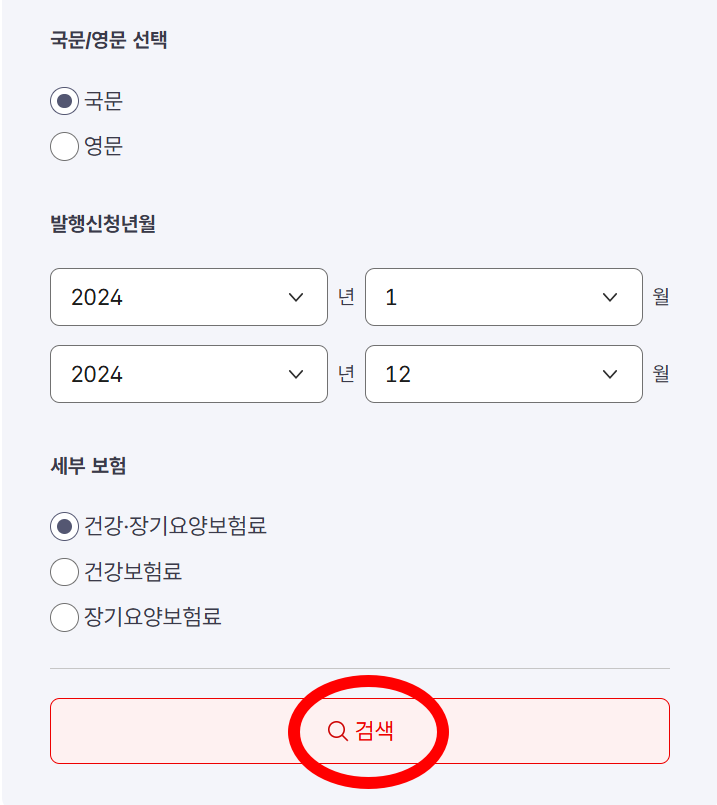This screenshot has height=805, width=717.
Task: Click the chevron on the end year dropdown
Action: [x=295, y=374]
